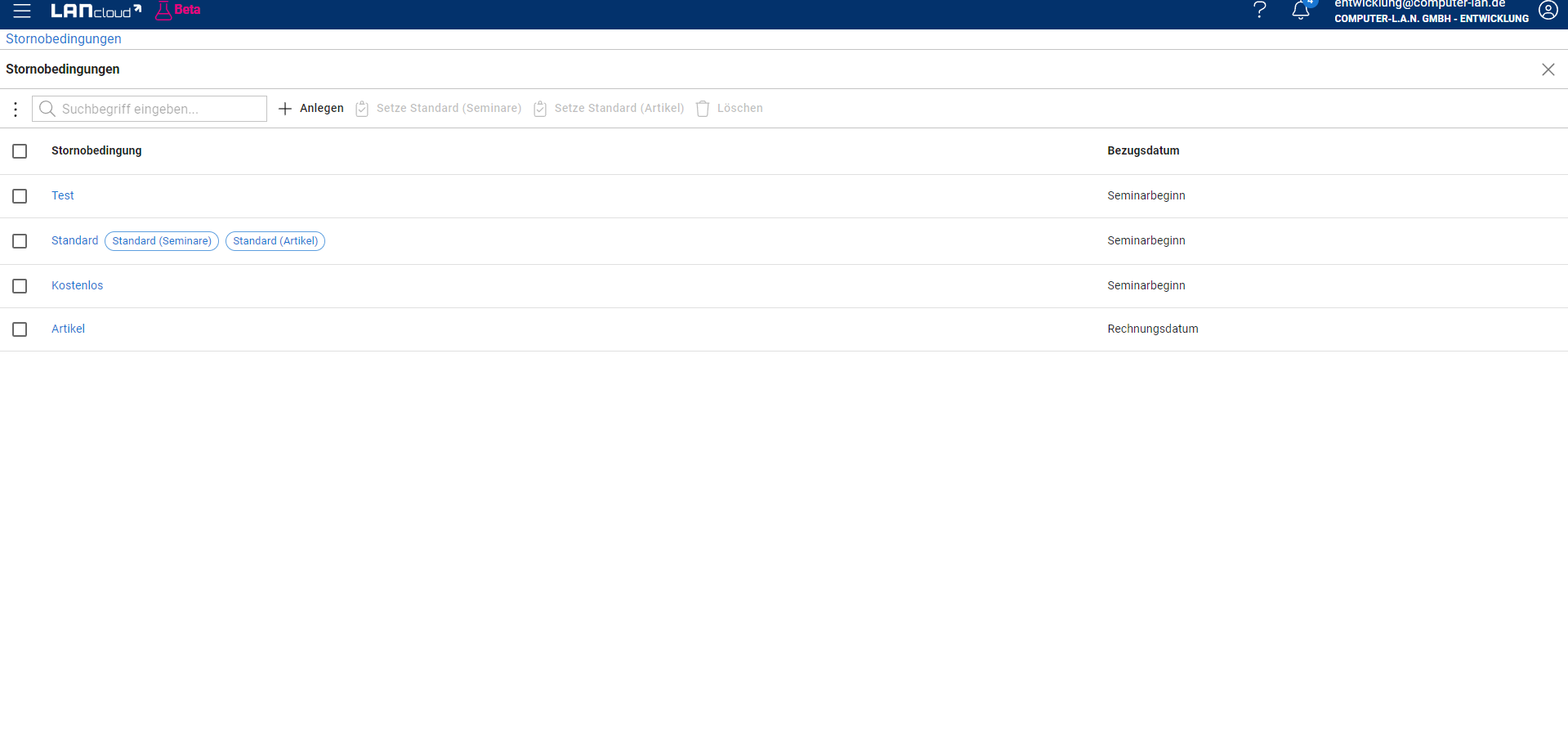The width and height of the screenshot is (1568, 730).
Task: Check the Test row checkbox
Action: click(x=20, y=196)
